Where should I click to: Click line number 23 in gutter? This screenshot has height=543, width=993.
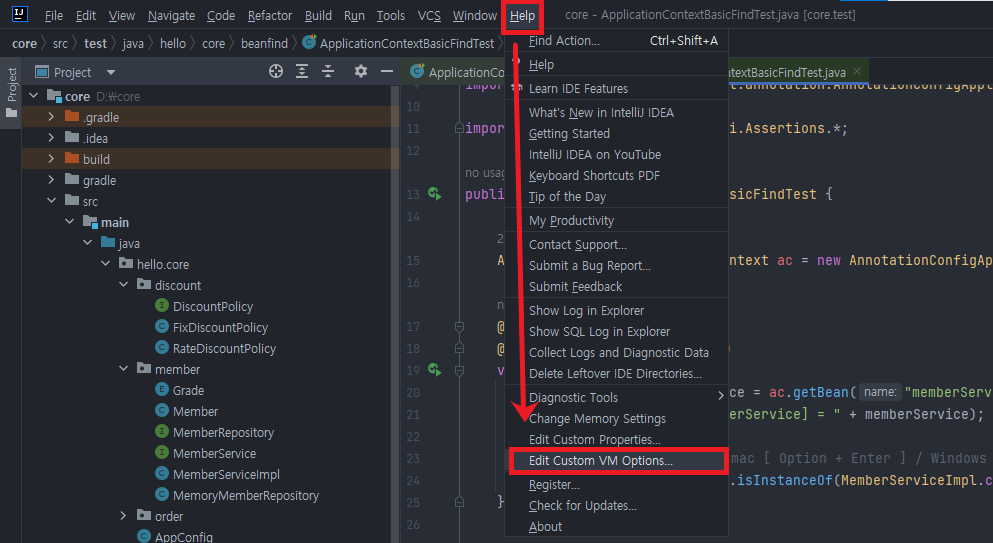[413, 458]
